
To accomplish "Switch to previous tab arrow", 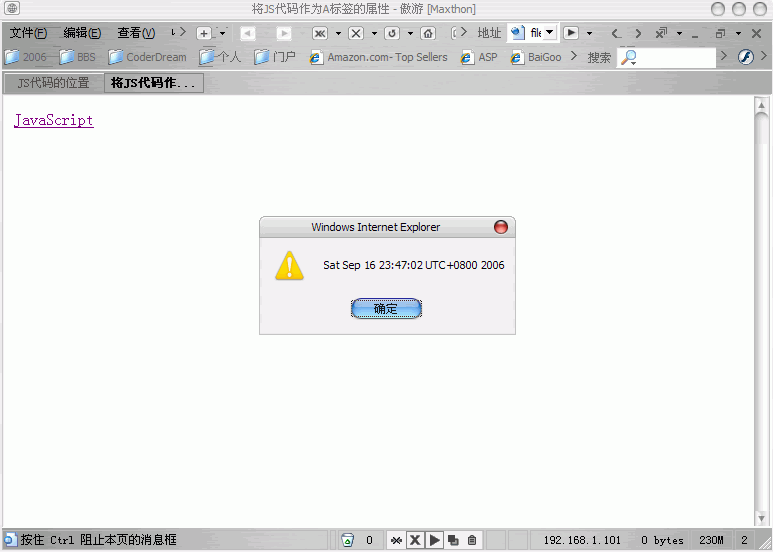I will click(x=616, y=34).
